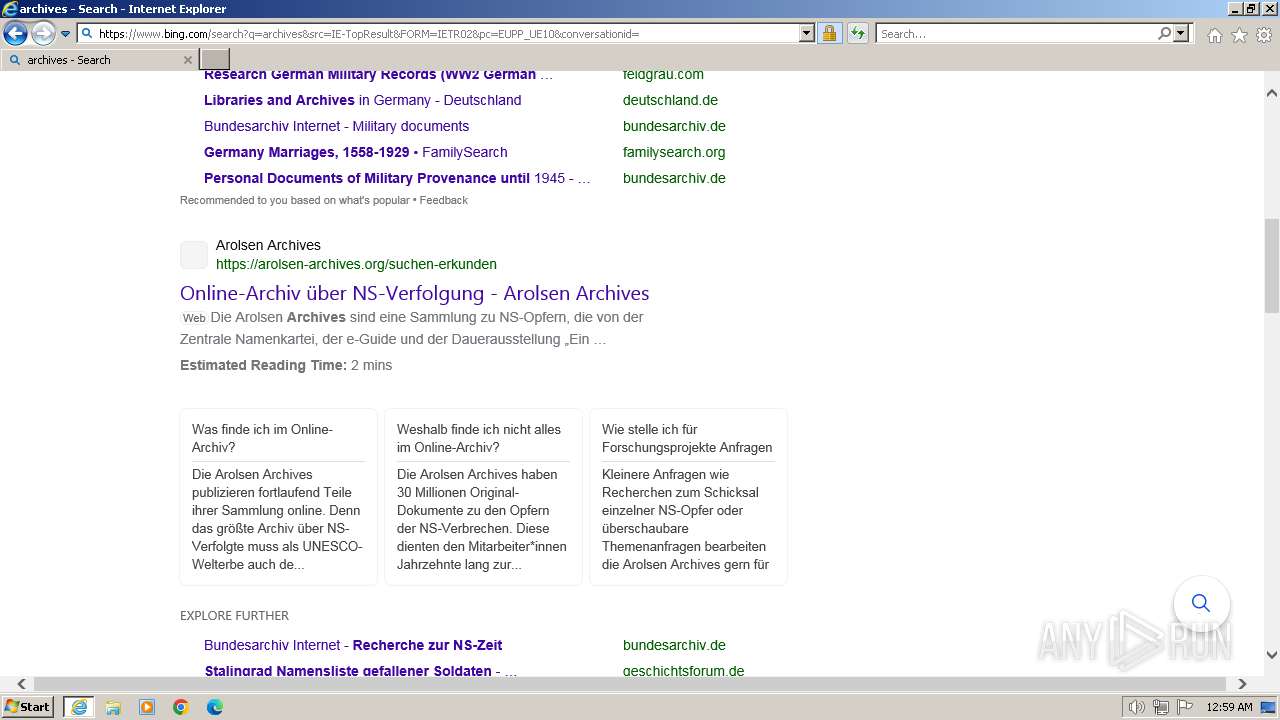Click the 'Arolsen Archives' site name

(268, 245)
